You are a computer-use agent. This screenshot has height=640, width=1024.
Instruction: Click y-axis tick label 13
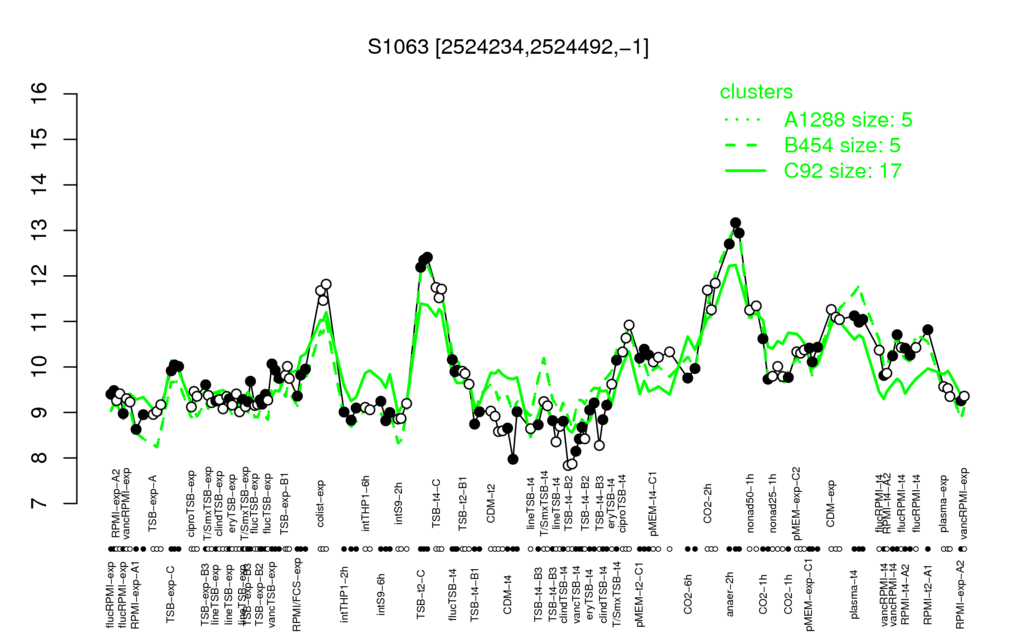[x=40, y=231]
